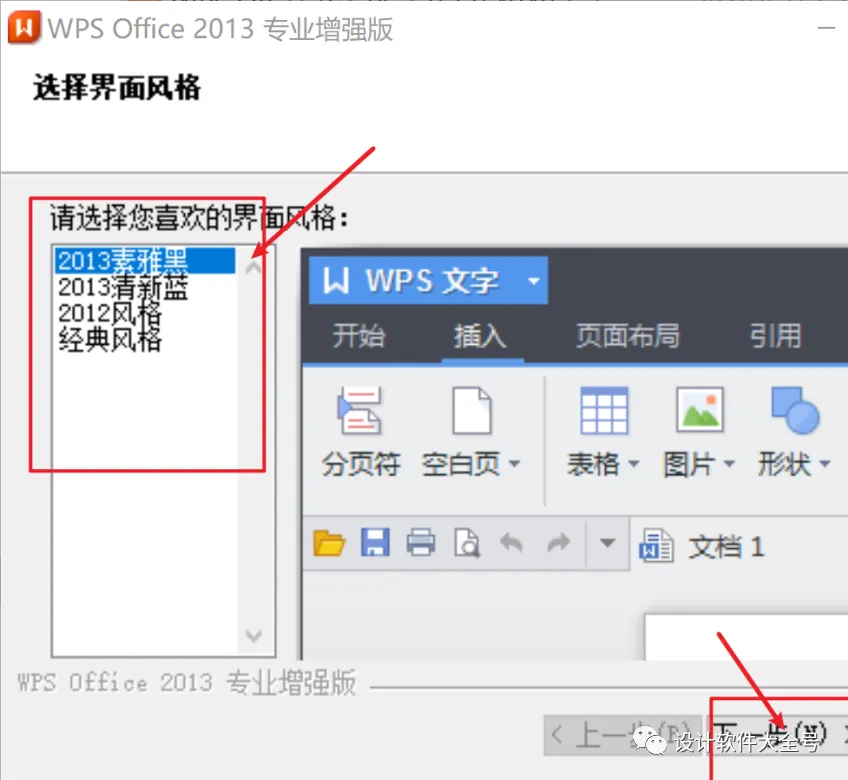Expand the quick access toolbar dropdown arrow
Screen dimensions: 848x780
(x=607, y=543)
